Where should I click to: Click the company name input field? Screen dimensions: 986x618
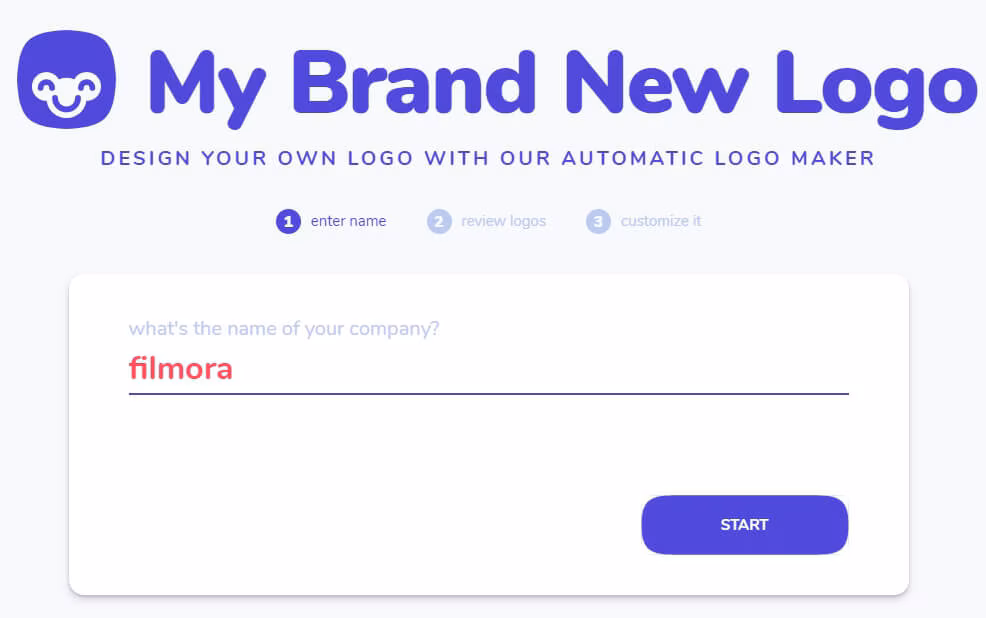click(488, 369)
